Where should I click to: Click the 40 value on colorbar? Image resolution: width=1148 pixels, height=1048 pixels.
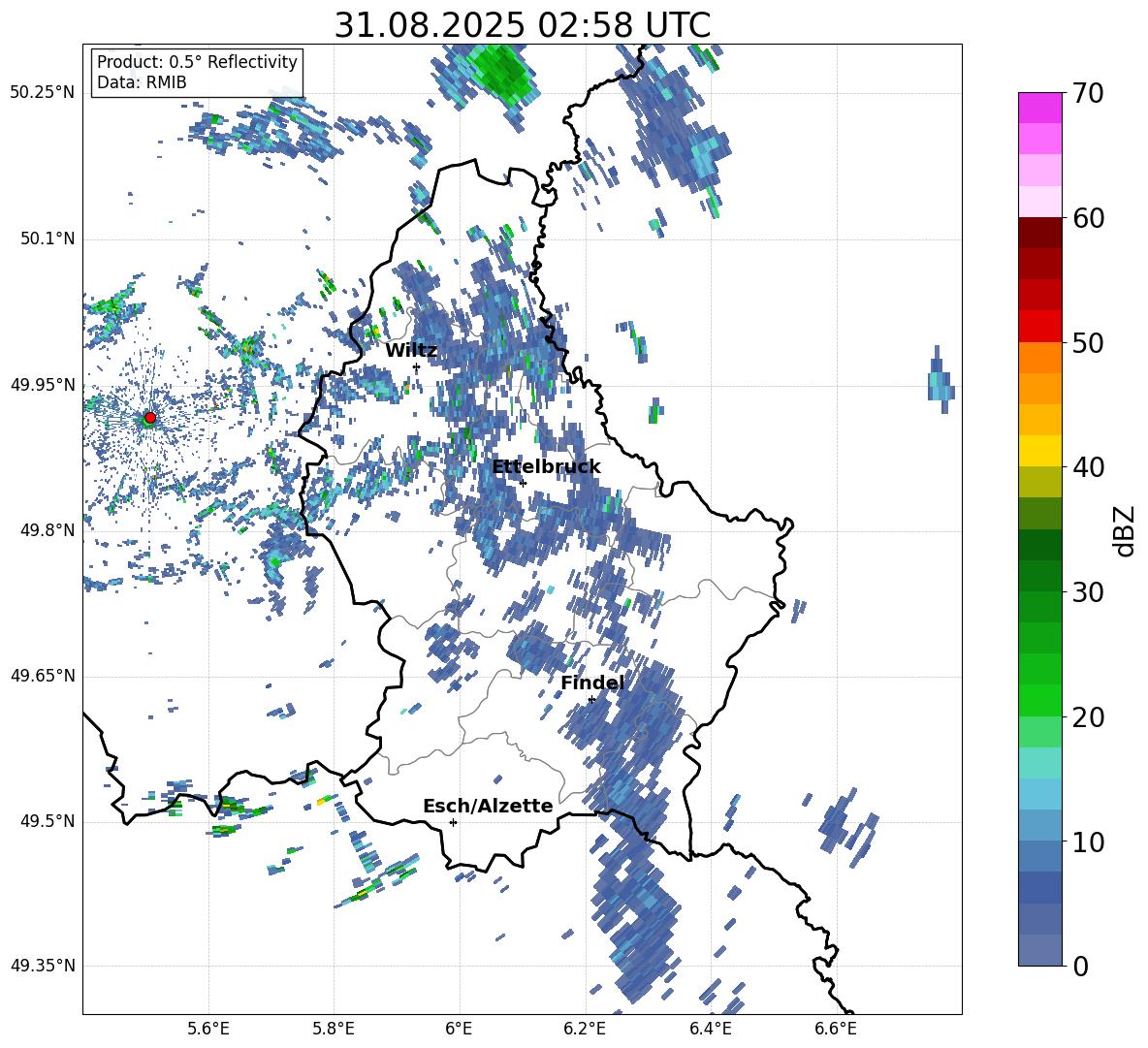click(x=1088, y=467)
